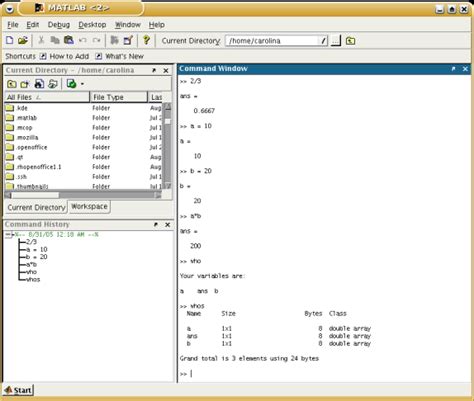Click the Paste clipboard toolbar icon

[69, 41]
